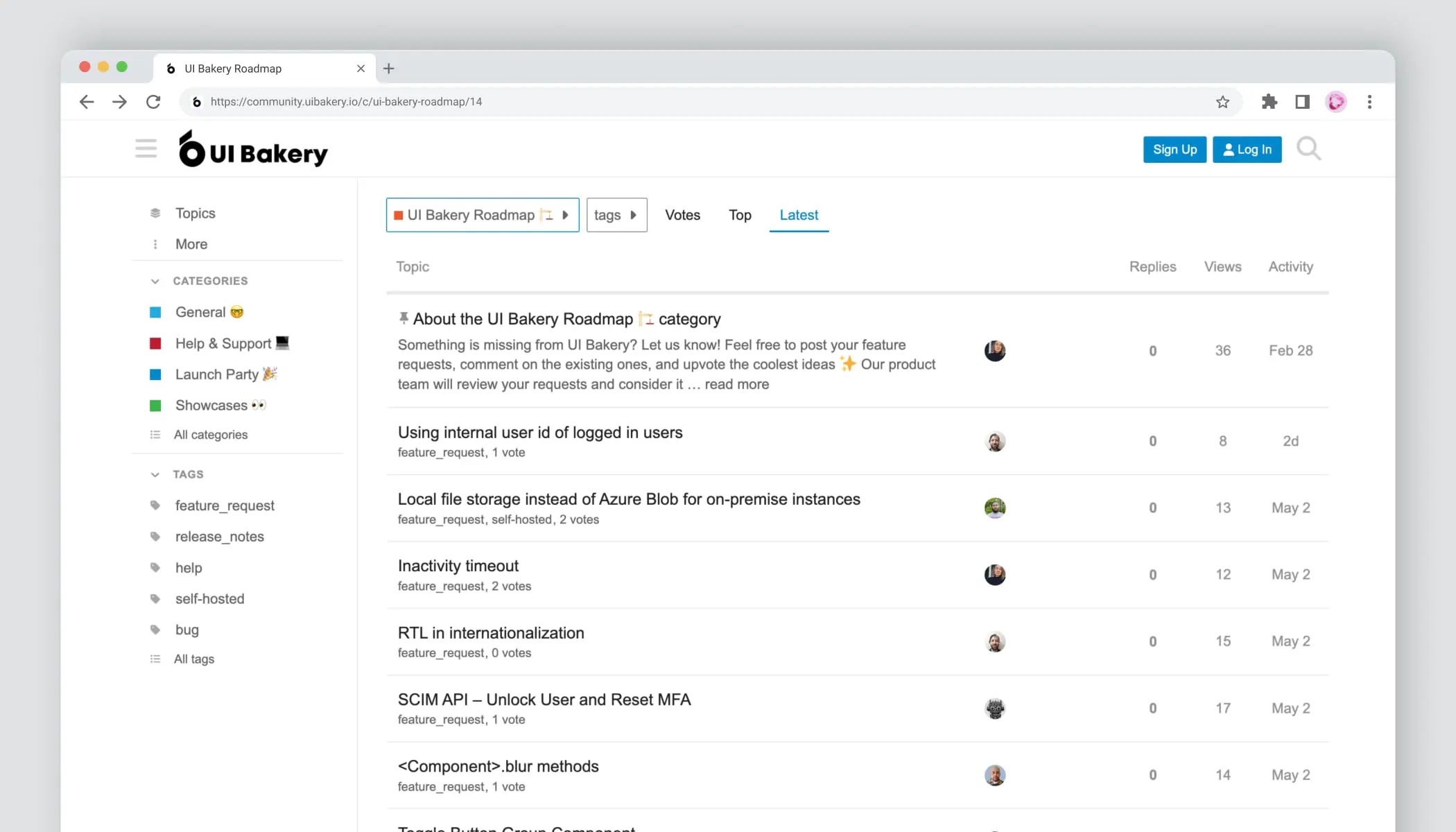Open the Showcases category
The image size is (1456, 832).
[220, 405]
